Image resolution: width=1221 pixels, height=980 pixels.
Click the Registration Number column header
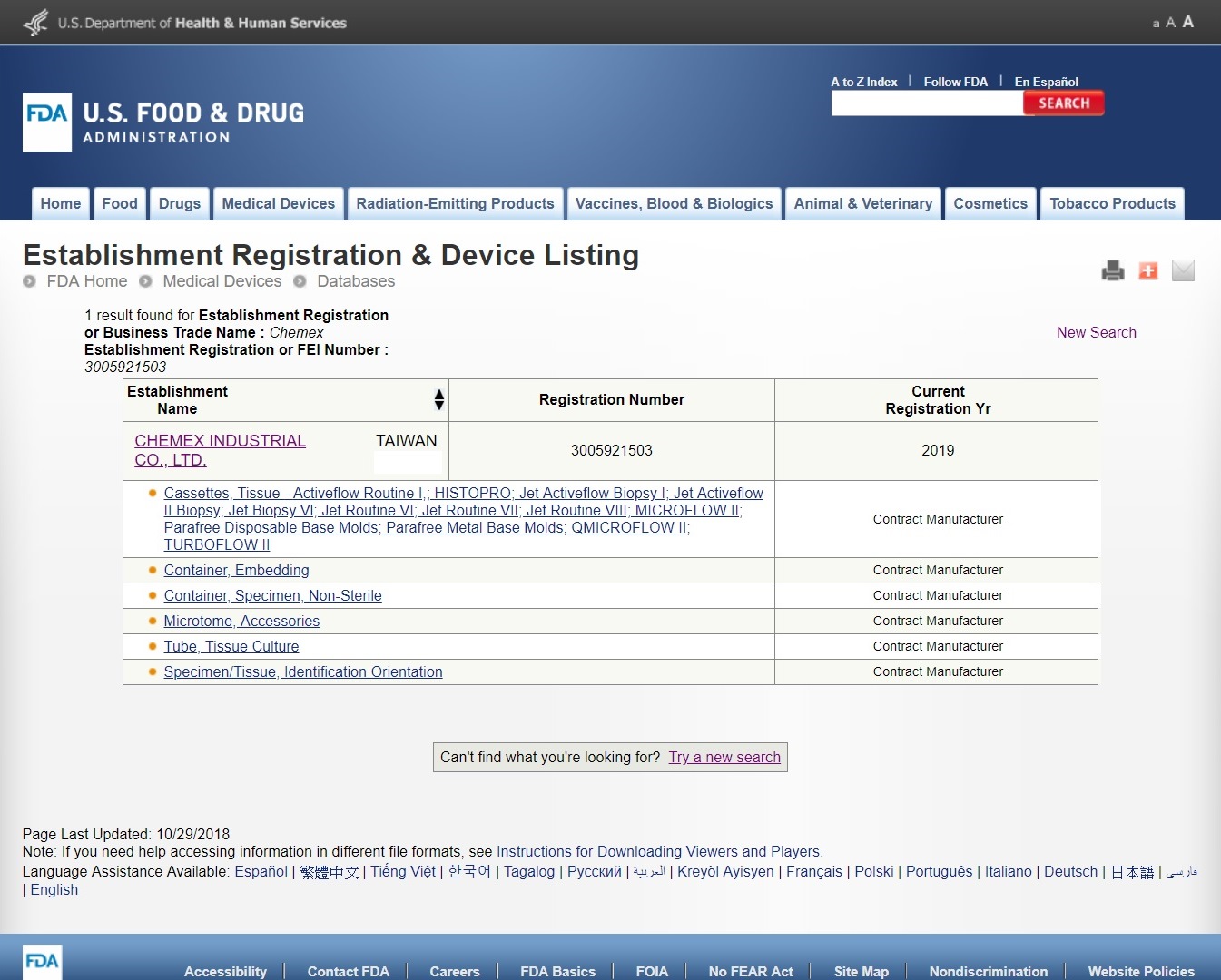coord(612,400)
